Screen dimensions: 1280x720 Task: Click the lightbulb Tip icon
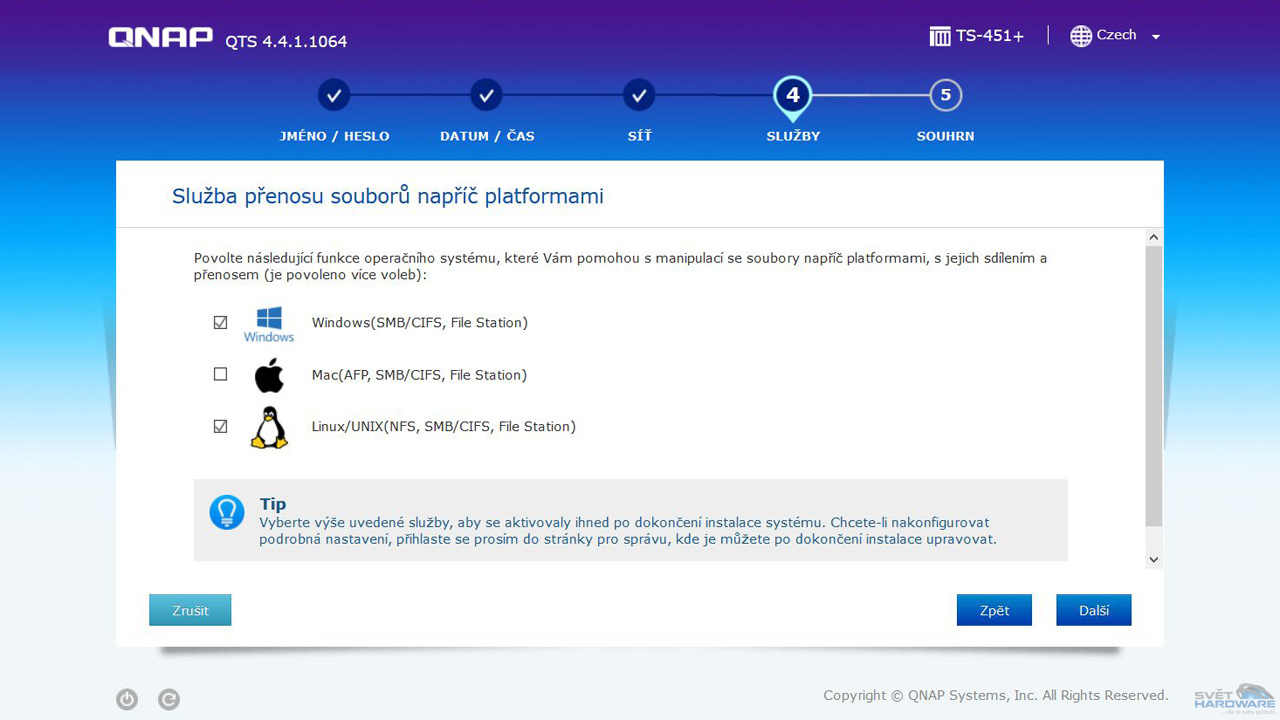click(226, 513)
